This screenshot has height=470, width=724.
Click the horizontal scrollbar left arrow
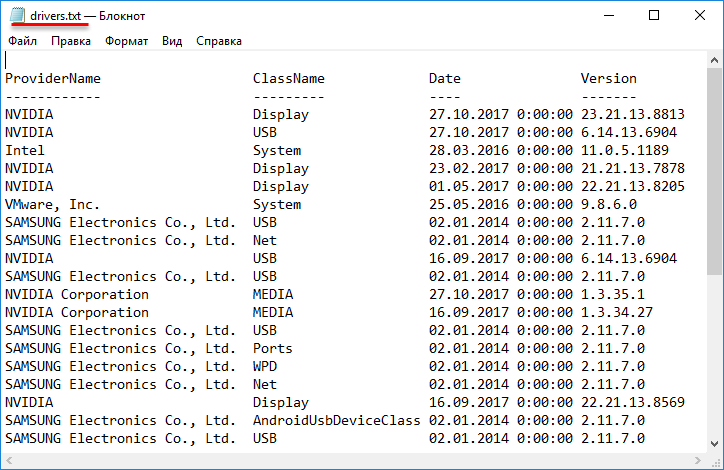tap(9, 460)
